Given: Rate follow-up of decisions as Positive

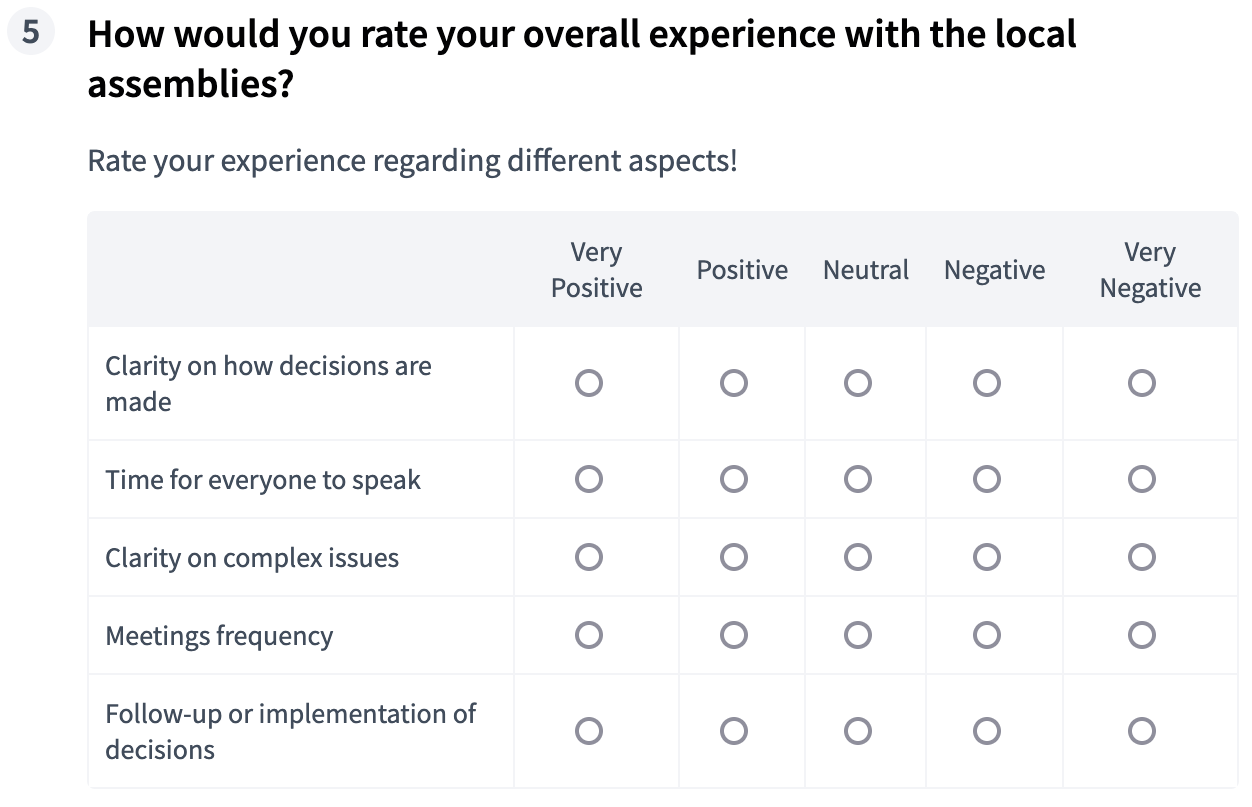Looking at the screenshot, I should click(x=735, y=731).
